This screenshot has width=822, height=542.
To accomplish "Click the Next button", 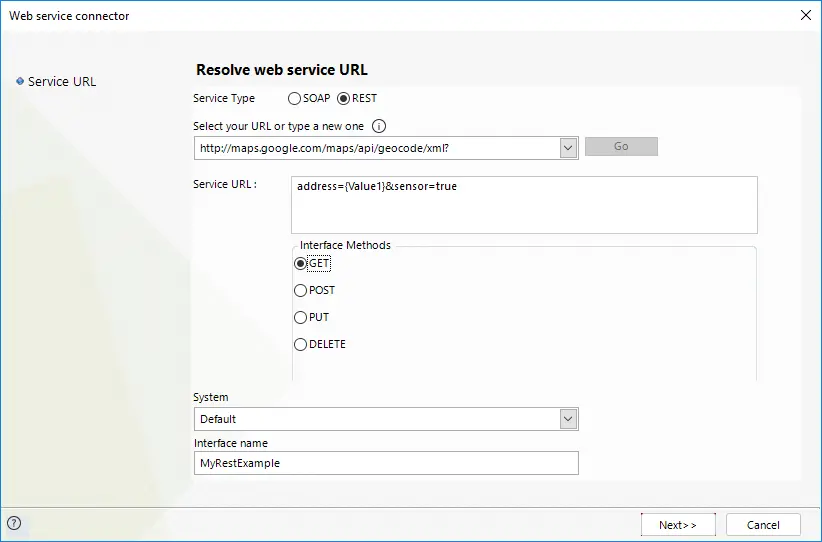I will click(678, 525).
